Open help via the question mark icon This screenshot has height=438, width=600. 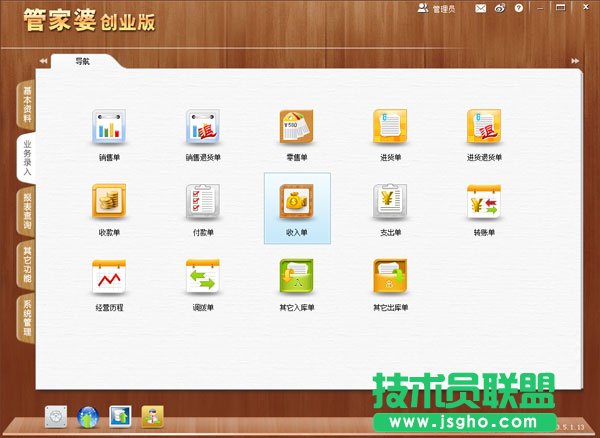coord(518,8)
